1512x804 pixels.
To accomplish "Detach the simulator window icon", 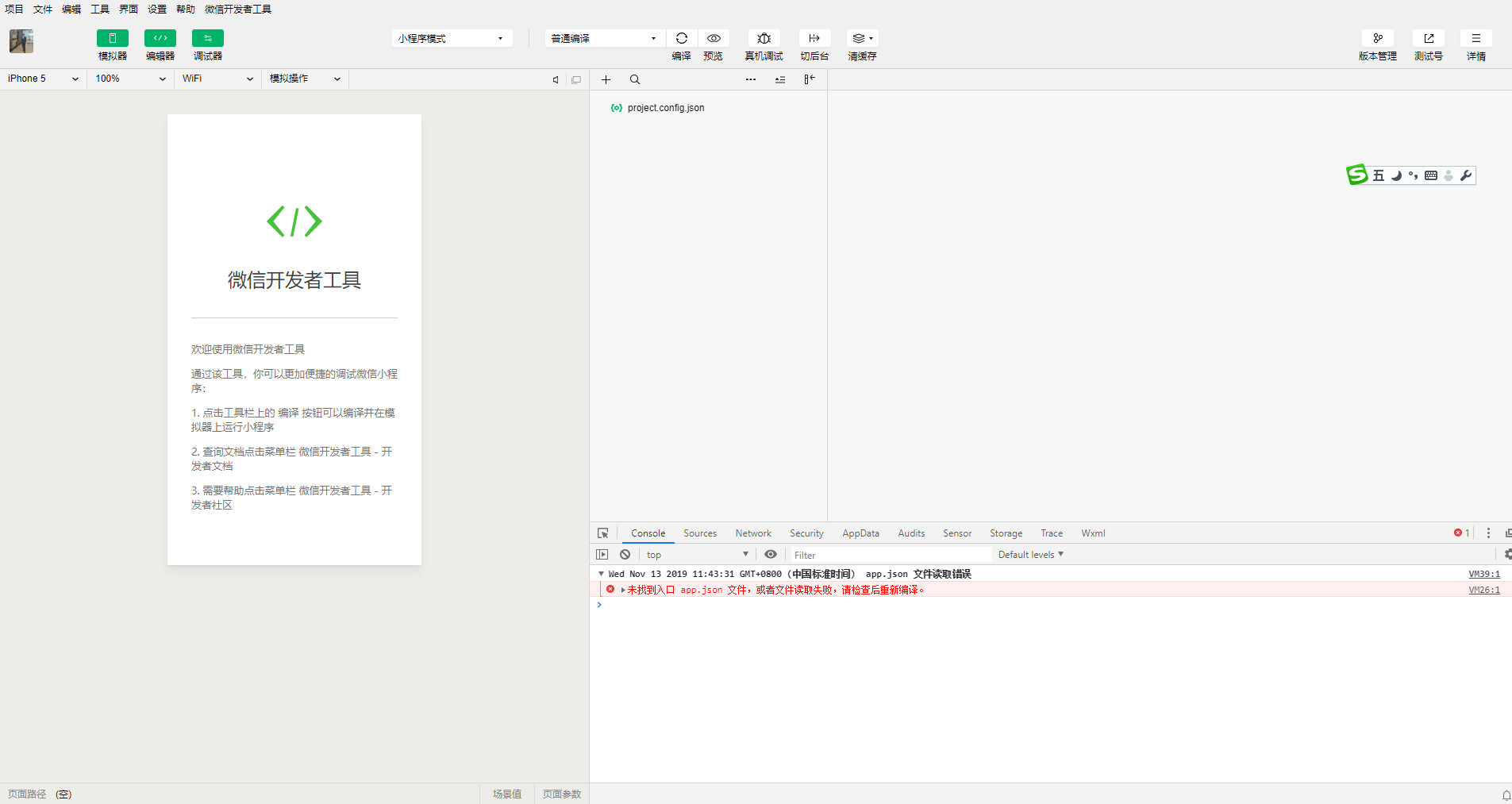I will click(576, 79).
